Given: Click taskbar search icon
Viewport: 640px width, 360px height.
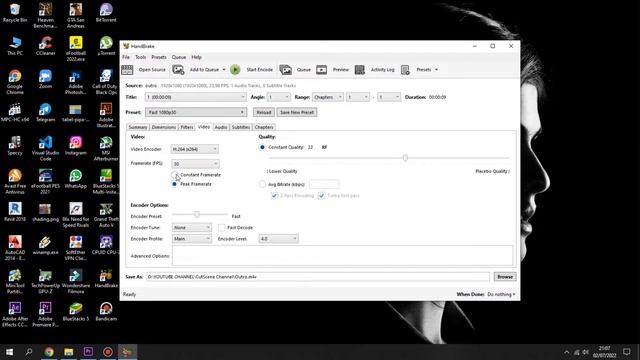Looking at the screenshot, I should tap(29, 352).
